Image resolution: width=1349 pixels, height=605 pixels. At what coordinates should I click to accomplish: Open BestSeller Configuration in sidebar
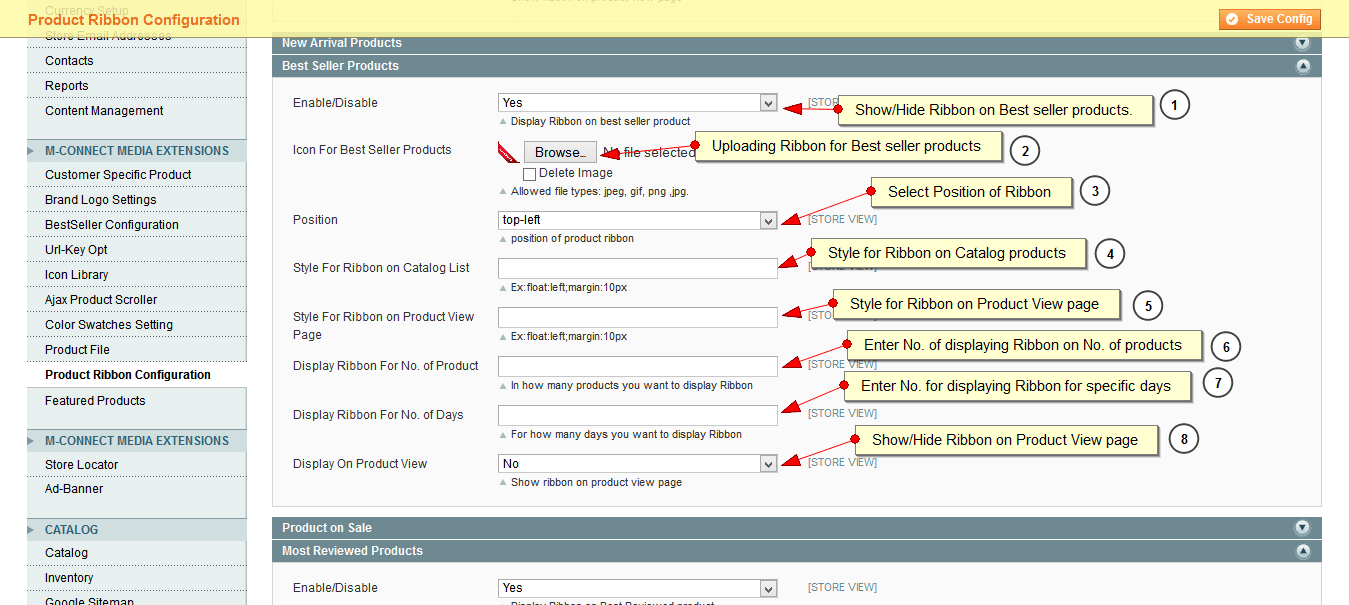click(x=112, y=225)
